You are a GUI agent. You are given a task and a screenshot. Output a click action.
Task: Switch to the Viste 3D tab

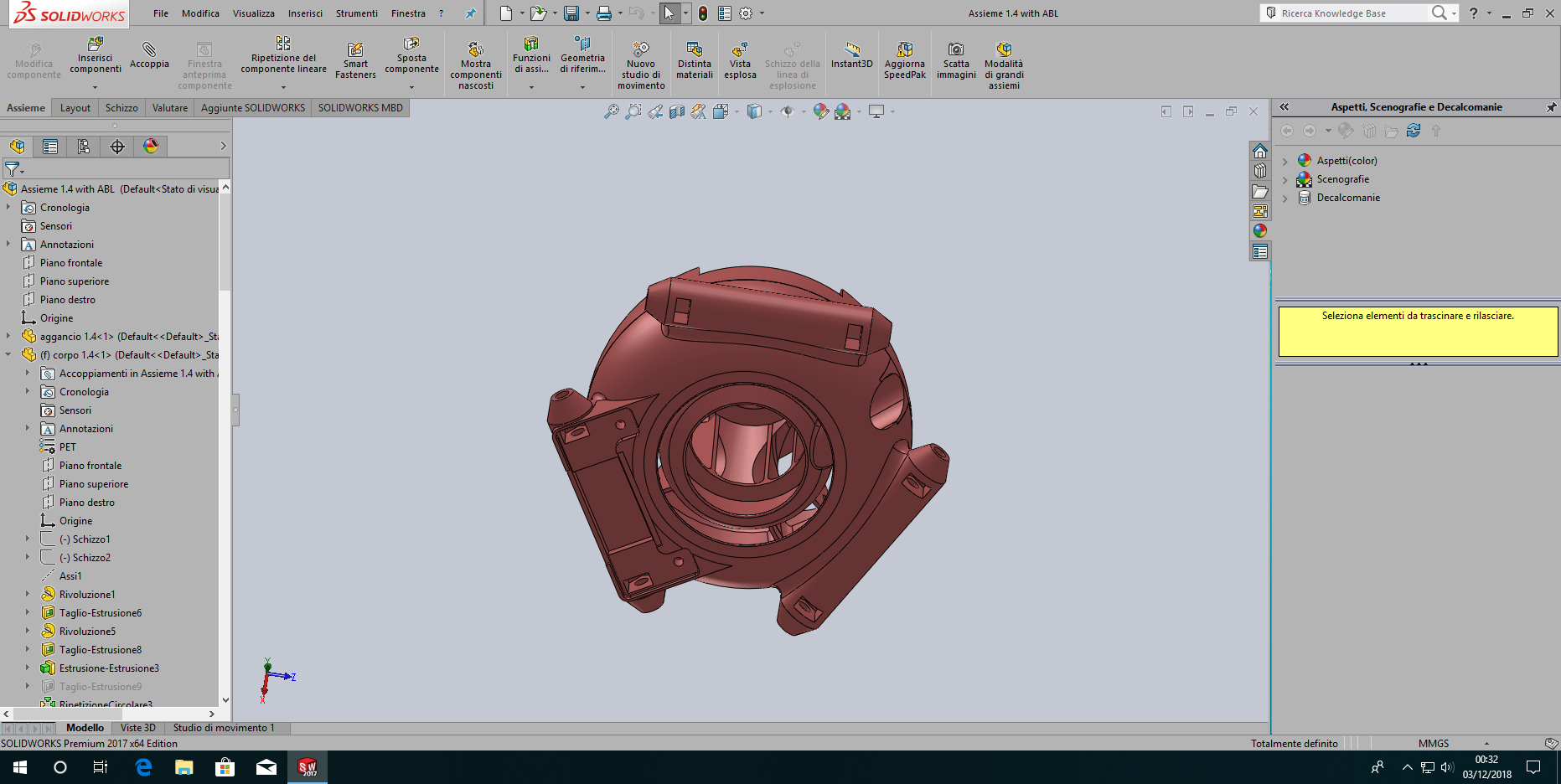coord(138,728)
